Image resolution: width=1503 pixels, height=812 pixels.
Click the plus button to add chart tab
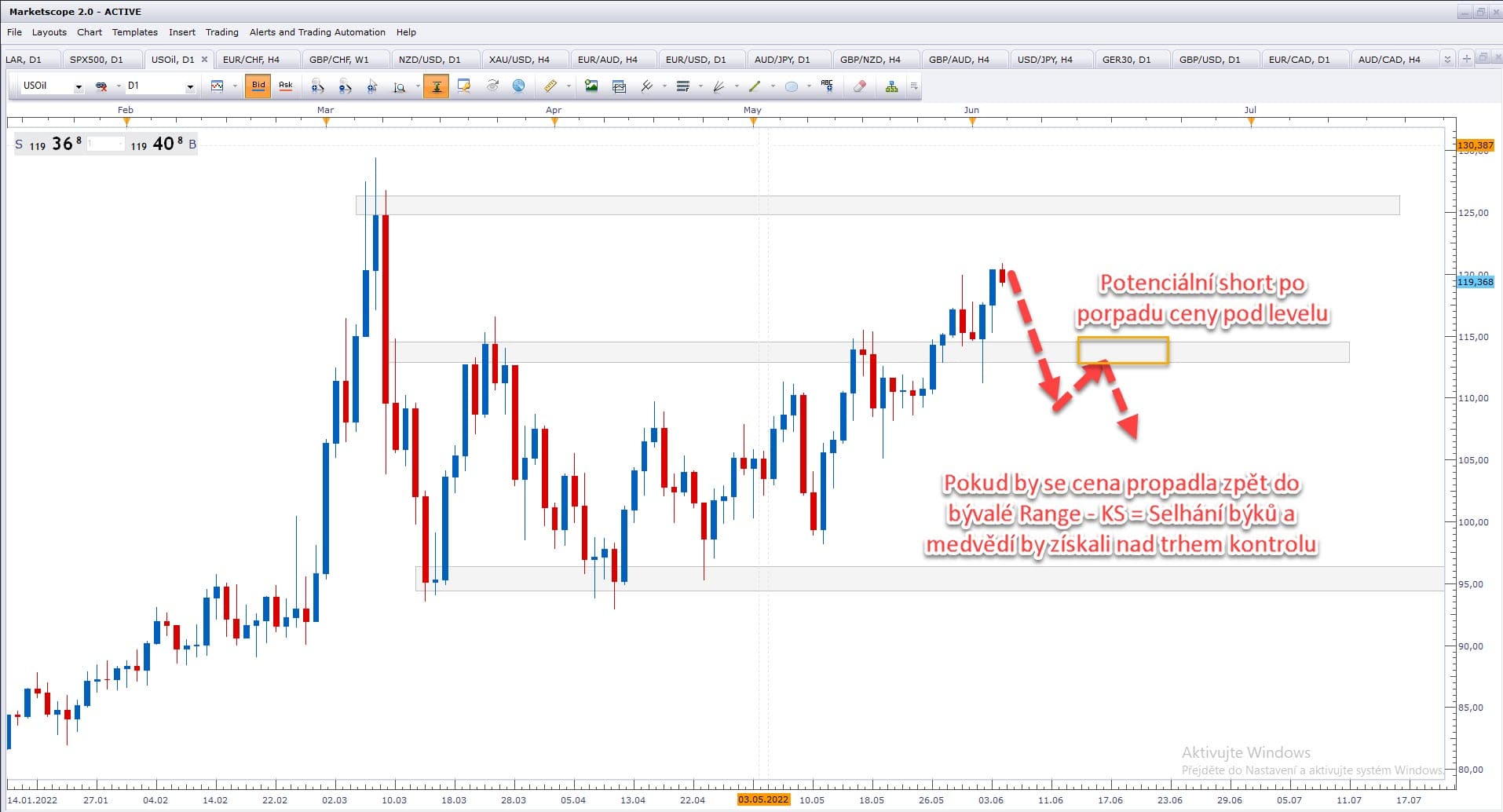tap(1466, 59)
